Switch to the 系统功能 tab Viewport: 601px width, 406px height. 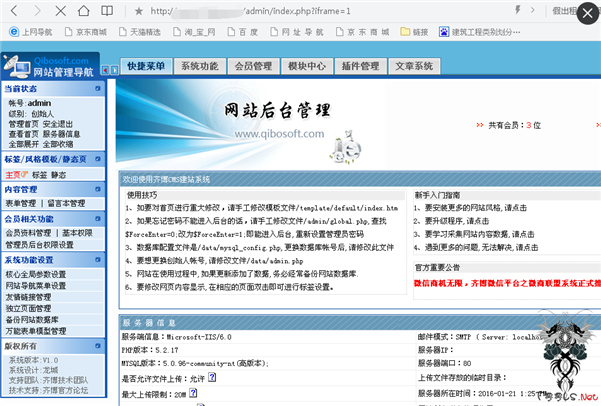point(199,66)
